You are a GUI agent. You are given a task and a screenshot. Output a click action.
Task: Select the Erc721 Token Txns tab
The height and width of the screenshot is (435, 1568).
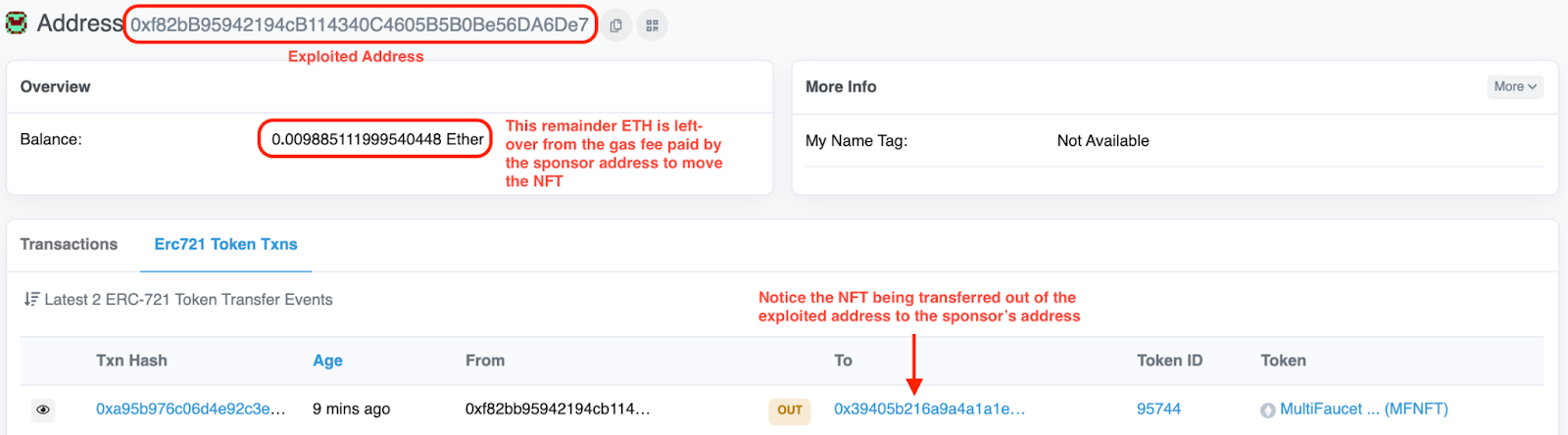point(225,244)
